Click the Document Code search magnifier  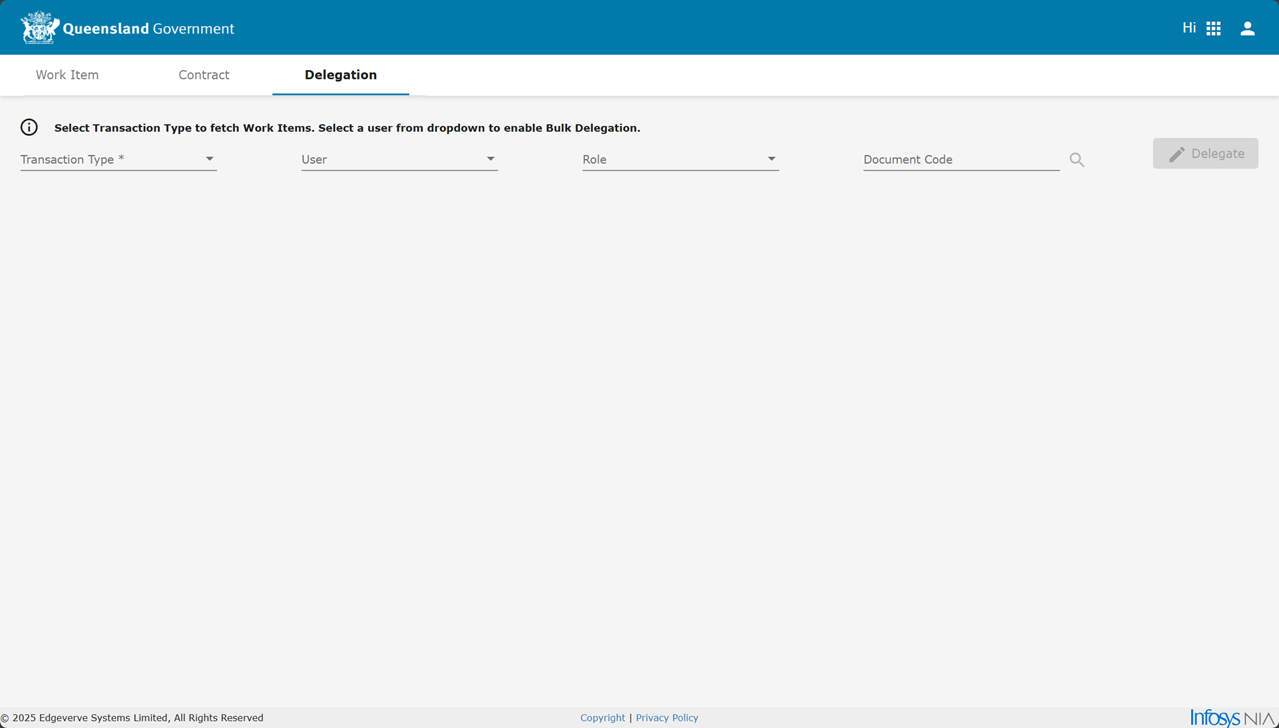click(1076, 160)
